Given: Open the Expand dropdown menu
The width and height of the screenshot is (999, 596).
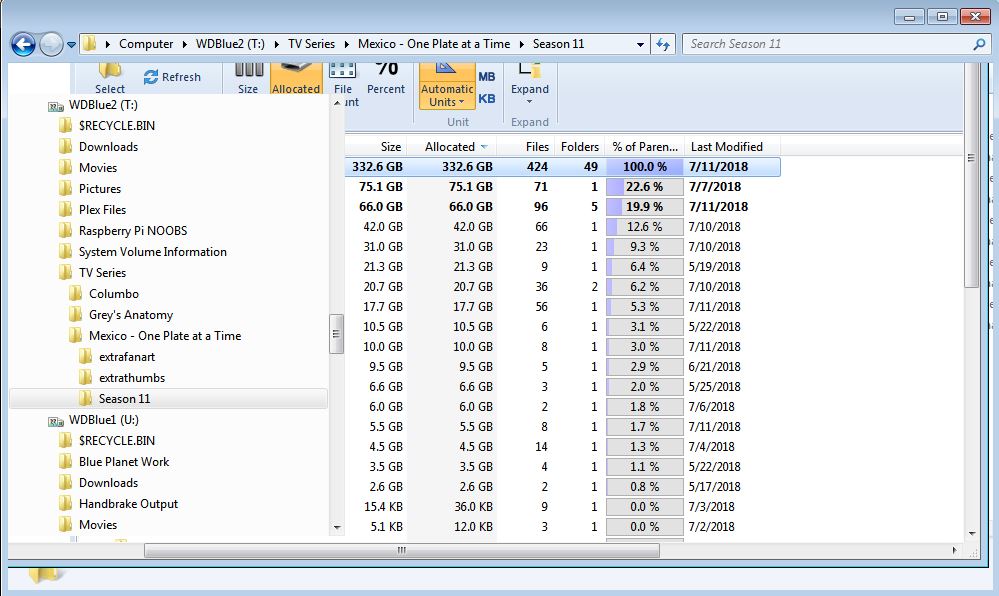Looking at the screenshot, I should click(x=529, y=95).
